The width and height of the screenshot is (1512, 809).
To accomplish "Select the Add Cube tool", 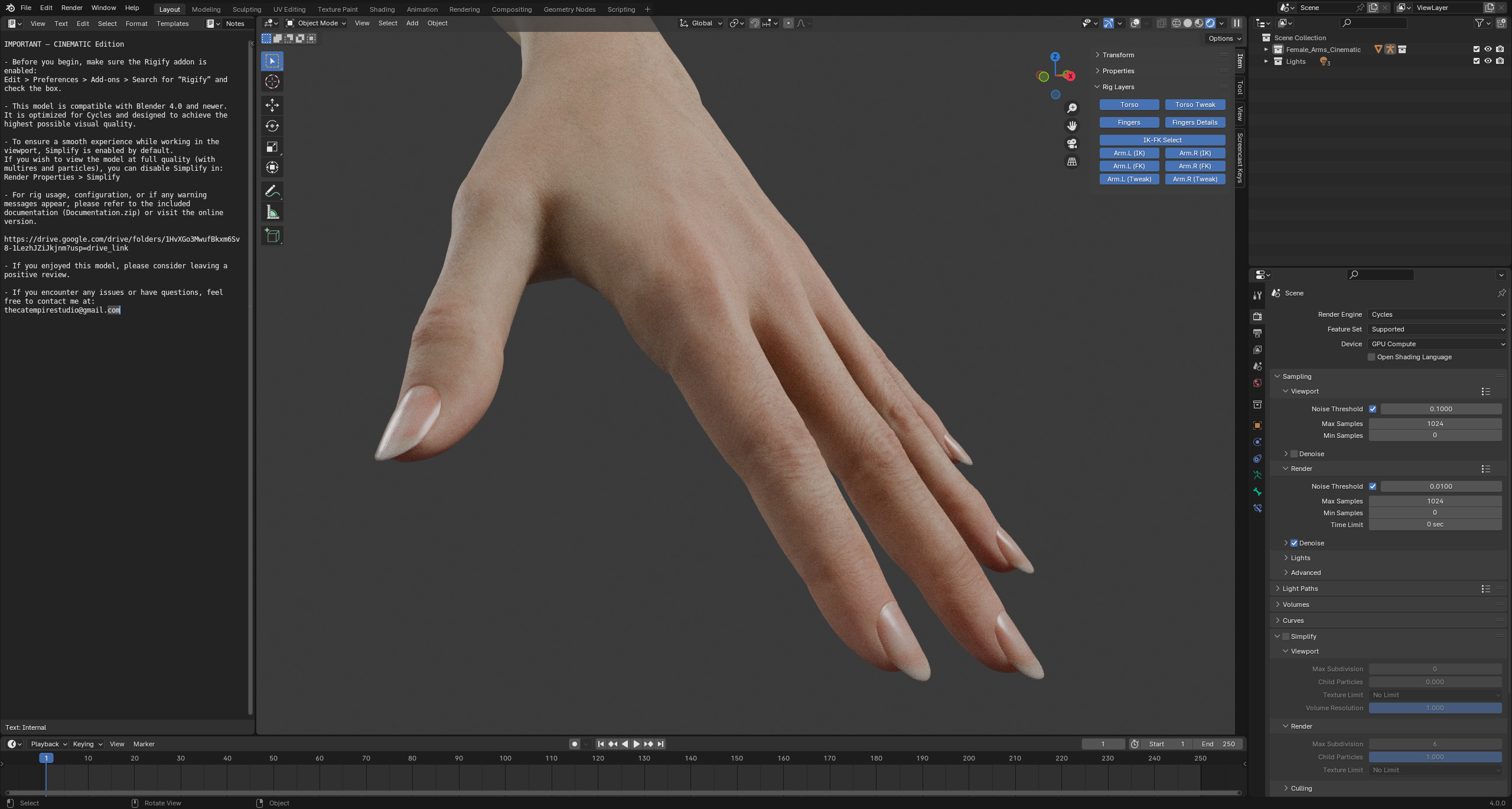I will tap(272, 235).
